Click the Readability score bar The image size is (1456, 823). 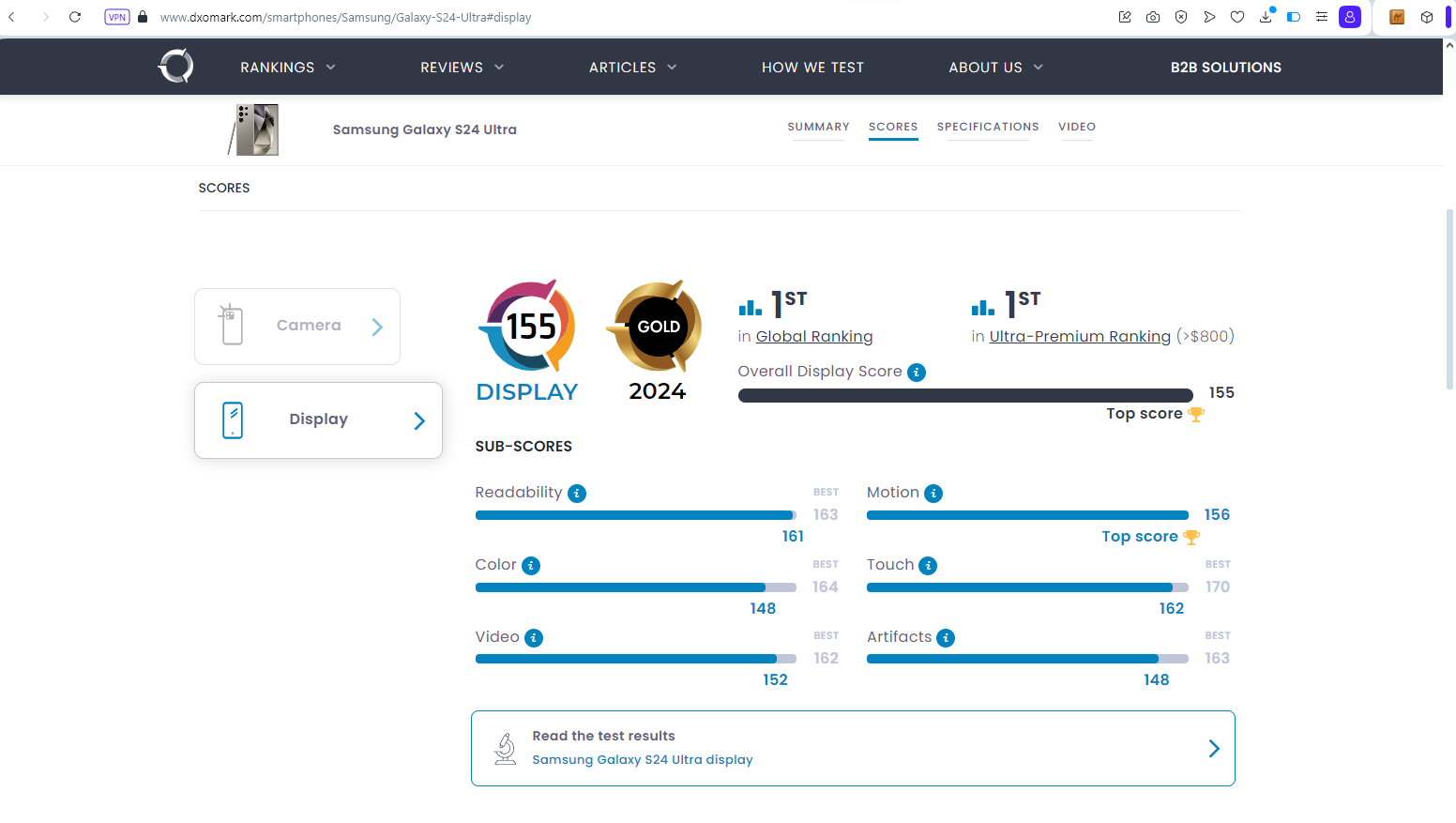click(x=636, y=515)
